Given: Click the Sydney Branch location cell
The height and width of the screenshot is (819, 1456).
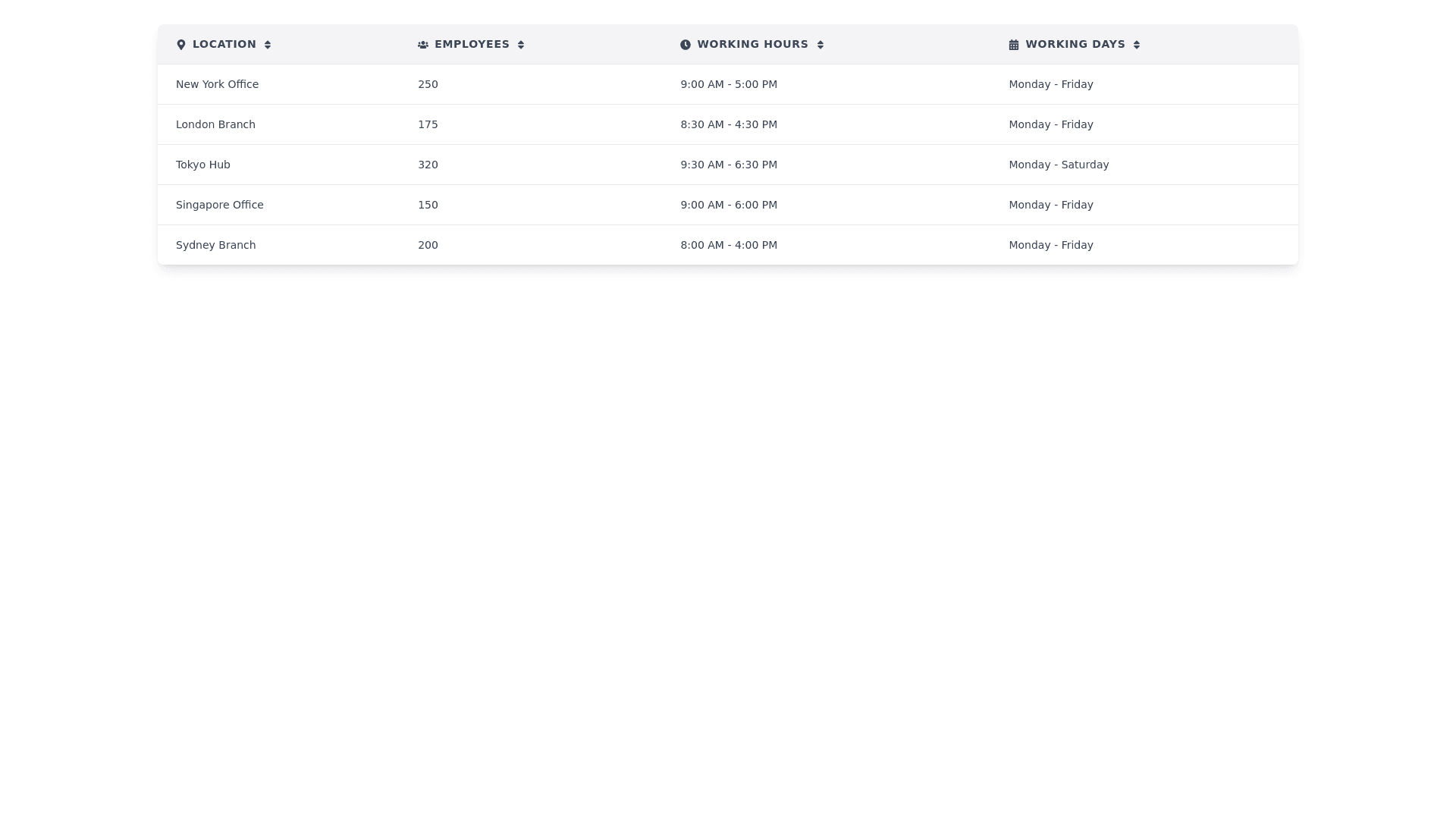Looking at the screenshot, I should pyautogui.click(x=216, y=245).
